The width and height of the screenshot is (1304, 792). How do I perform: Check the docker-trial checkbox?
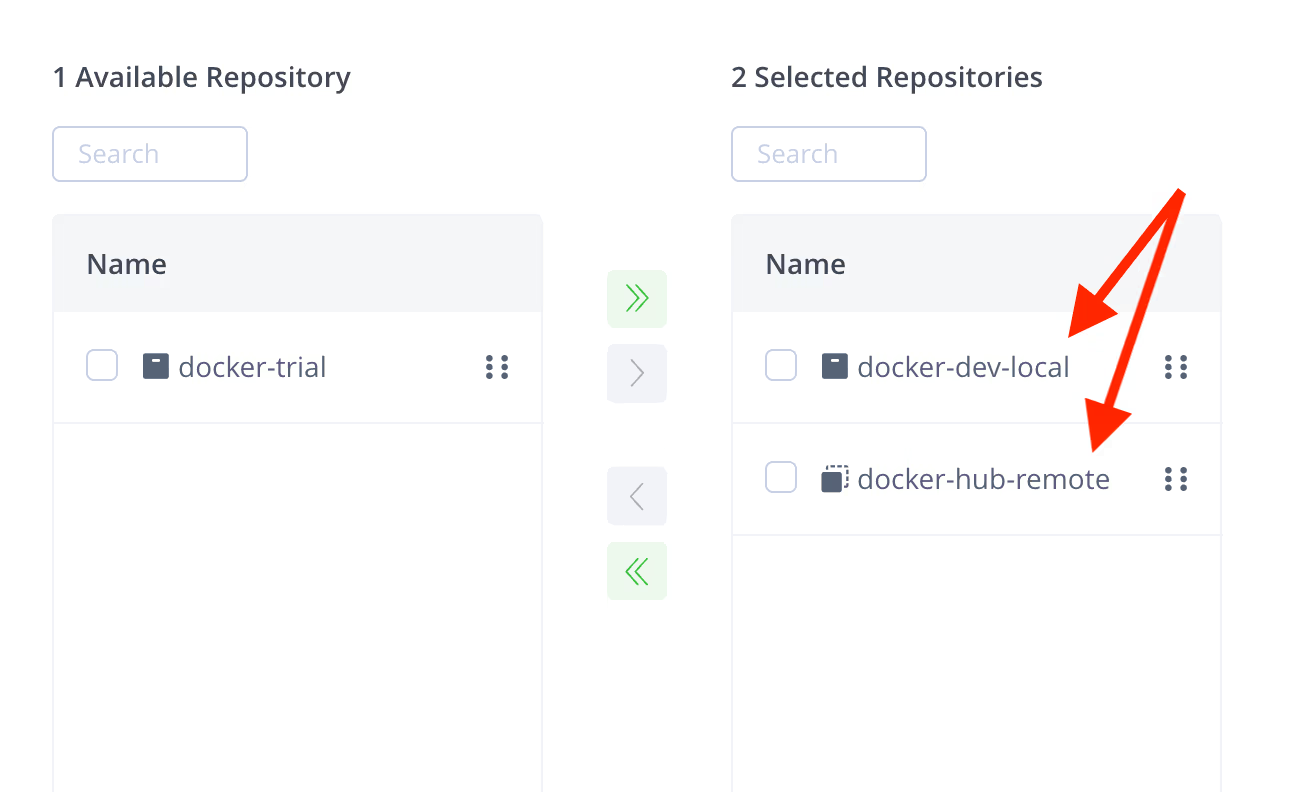coord(102,366)
